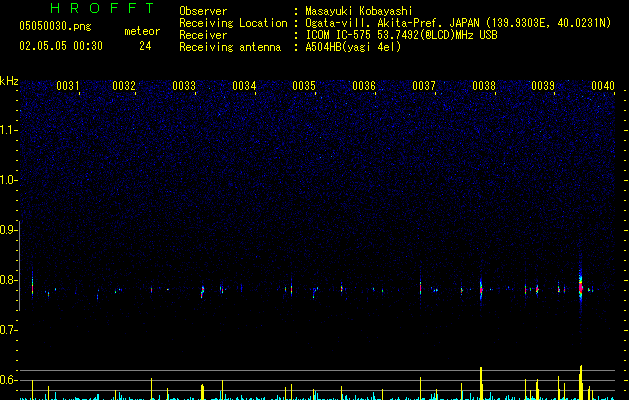Click the 0038 time marker
The width and height of the screenshot is (629, 400).
[484, 85]
